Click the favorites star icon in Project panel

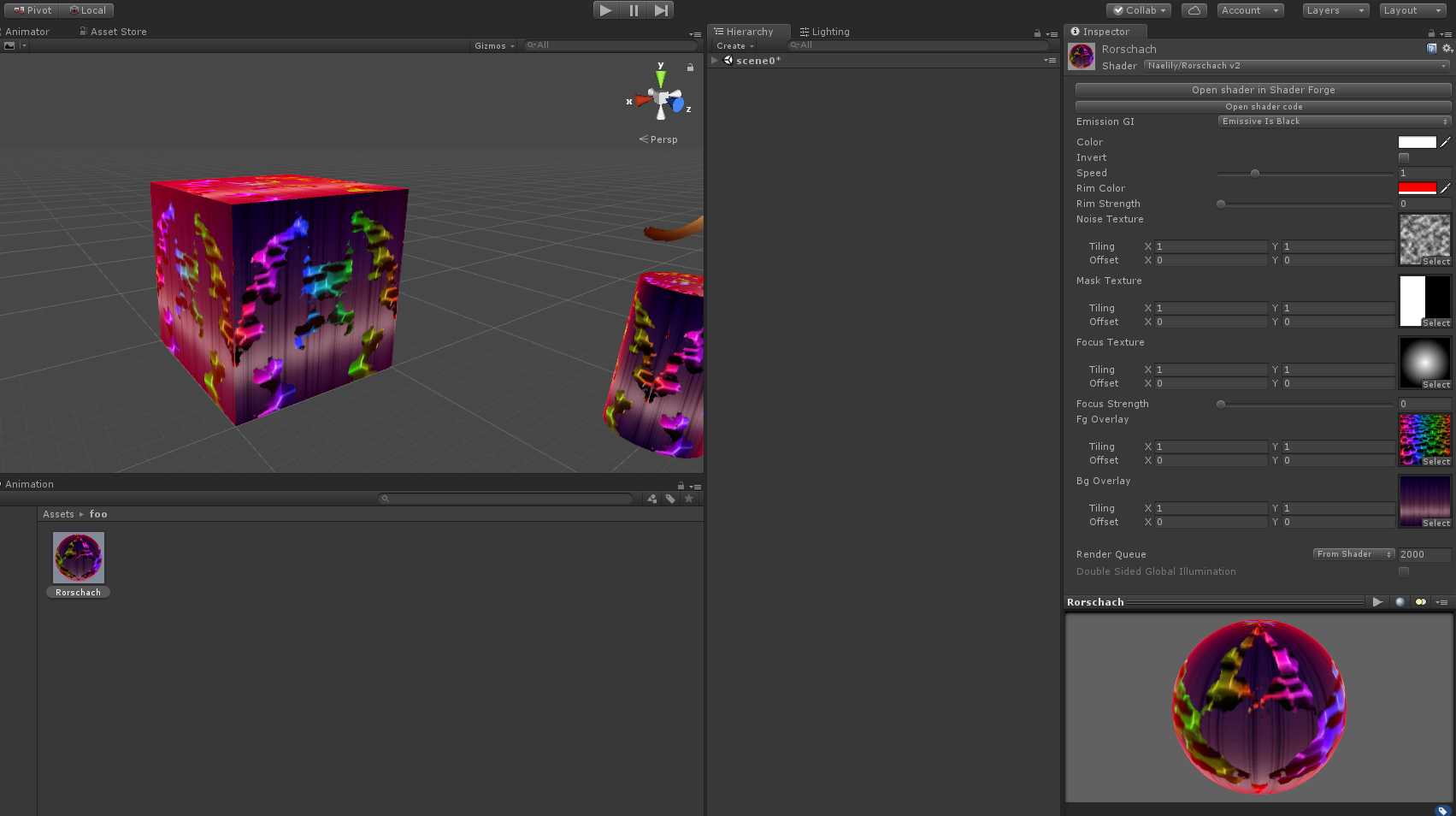pos(689,499)
